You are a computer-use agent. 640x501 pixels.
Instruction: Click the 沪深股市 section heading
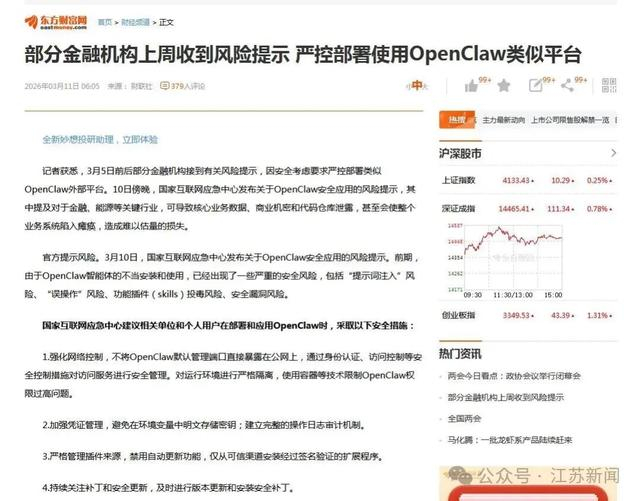460,154
